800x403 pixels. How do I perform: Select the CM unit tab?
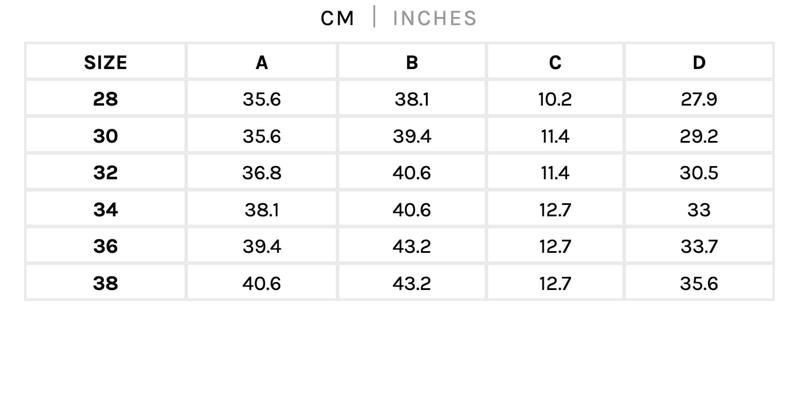[x=337, y=18]
